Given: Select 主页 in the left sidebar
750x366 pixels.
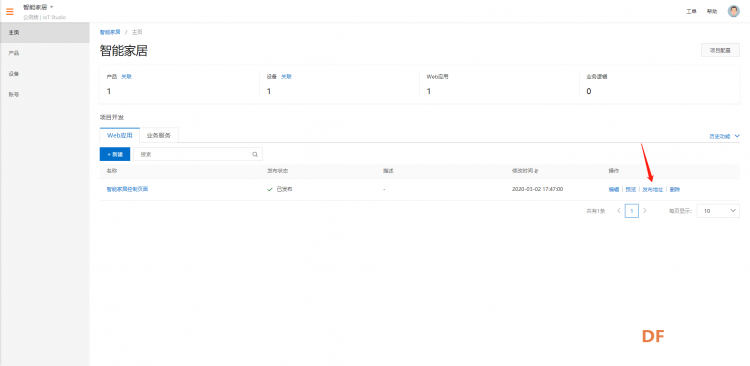Looking at the screenshot, I should click(x=45, y=33).
